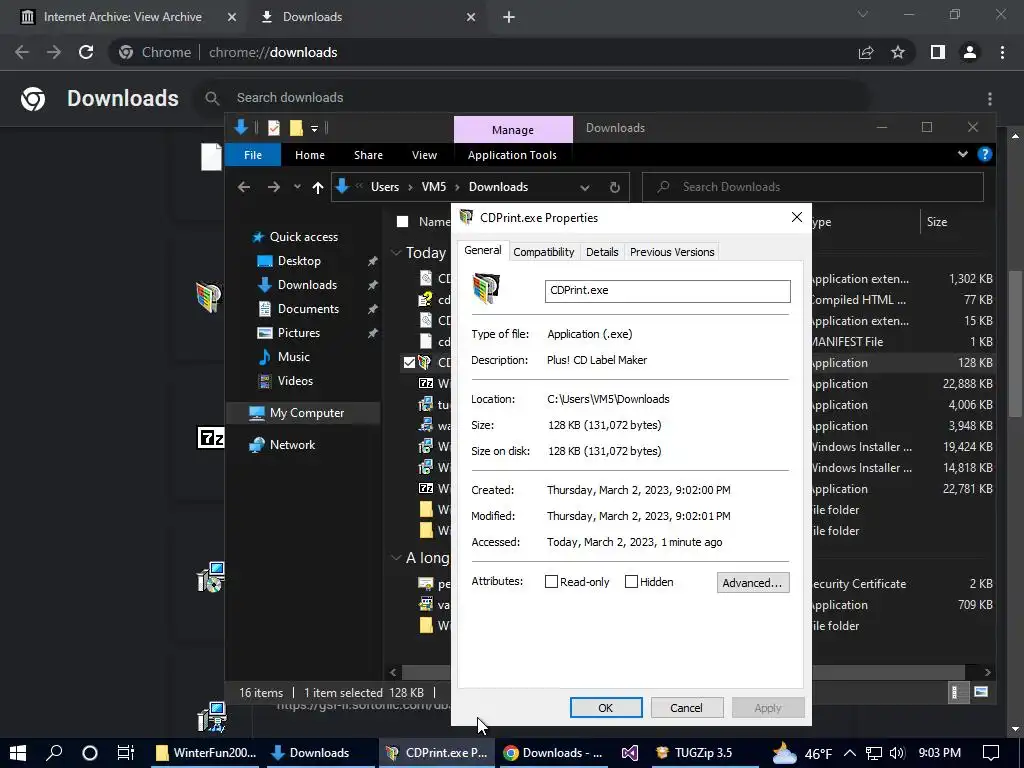1024x768 pixels.
Task: Tick the Hidden attribute checkbox
Action: tap(631, 582)
